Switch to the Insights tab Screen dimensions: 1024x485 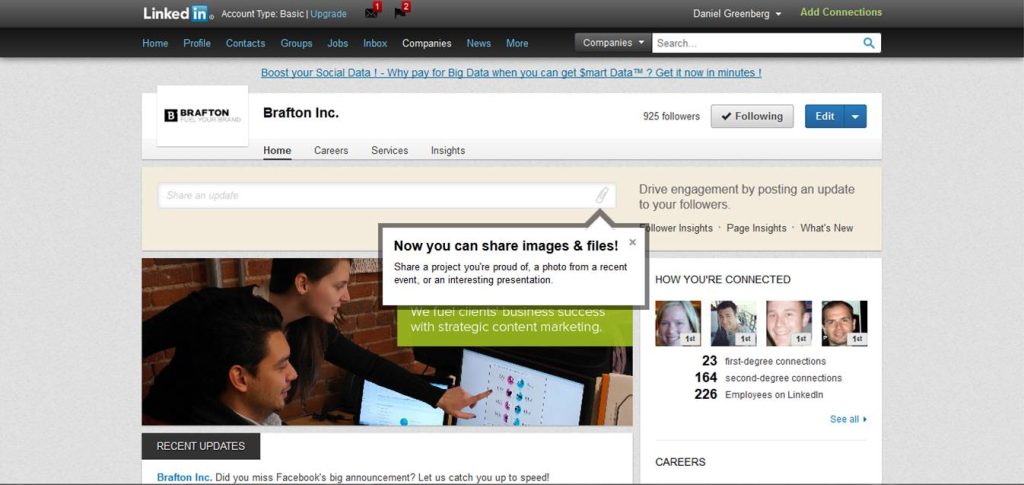[x=448, y=151]
